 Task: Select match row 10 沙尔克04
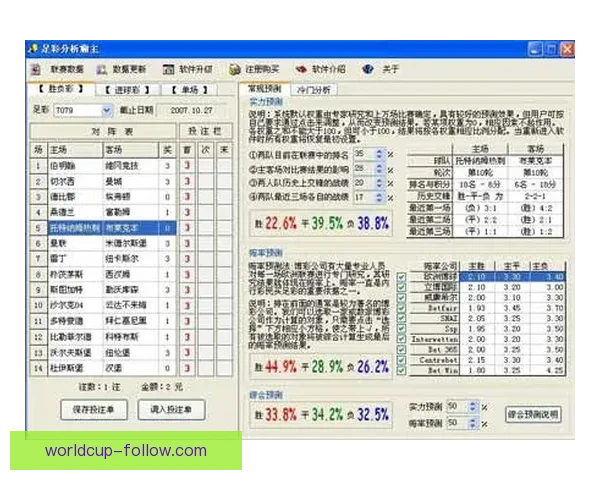pos(103,306)
